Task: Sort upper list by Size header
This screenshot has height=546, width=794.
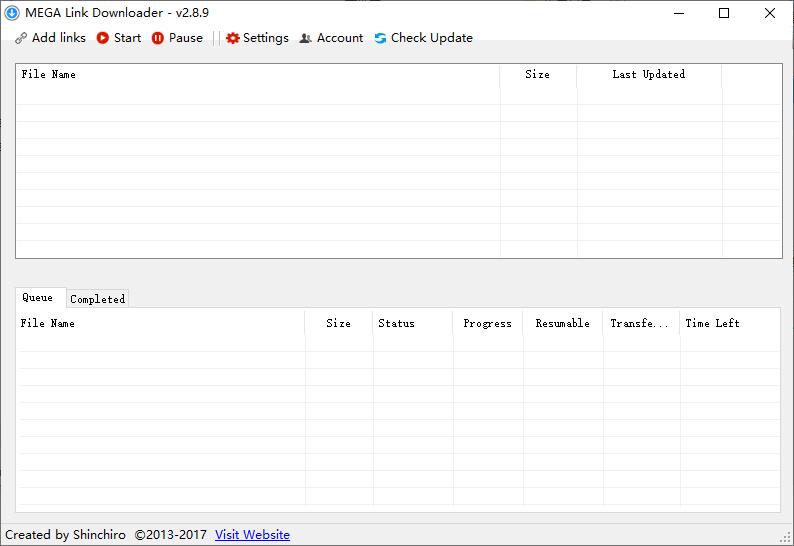Action: tap(537, 74)
